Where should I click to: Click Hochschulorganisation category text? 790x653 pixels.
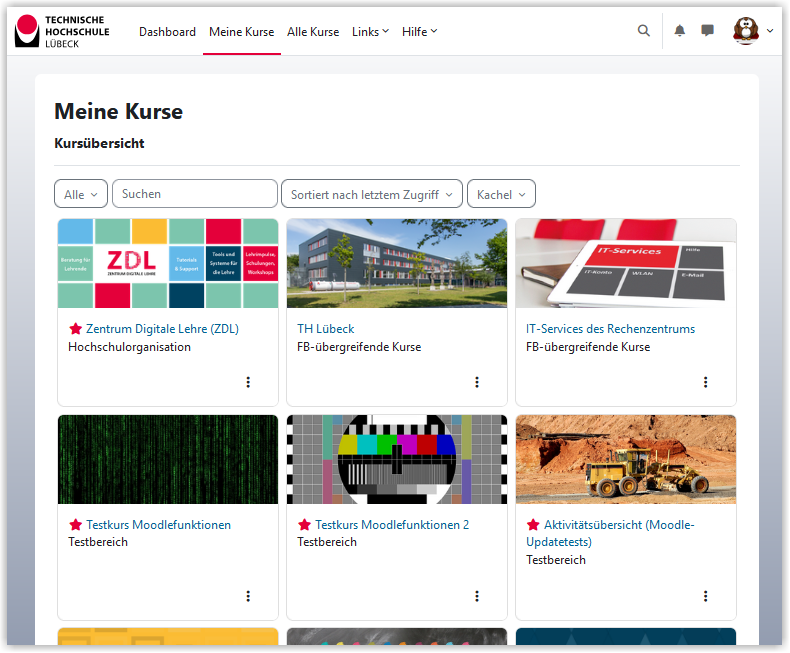point(129,347)
